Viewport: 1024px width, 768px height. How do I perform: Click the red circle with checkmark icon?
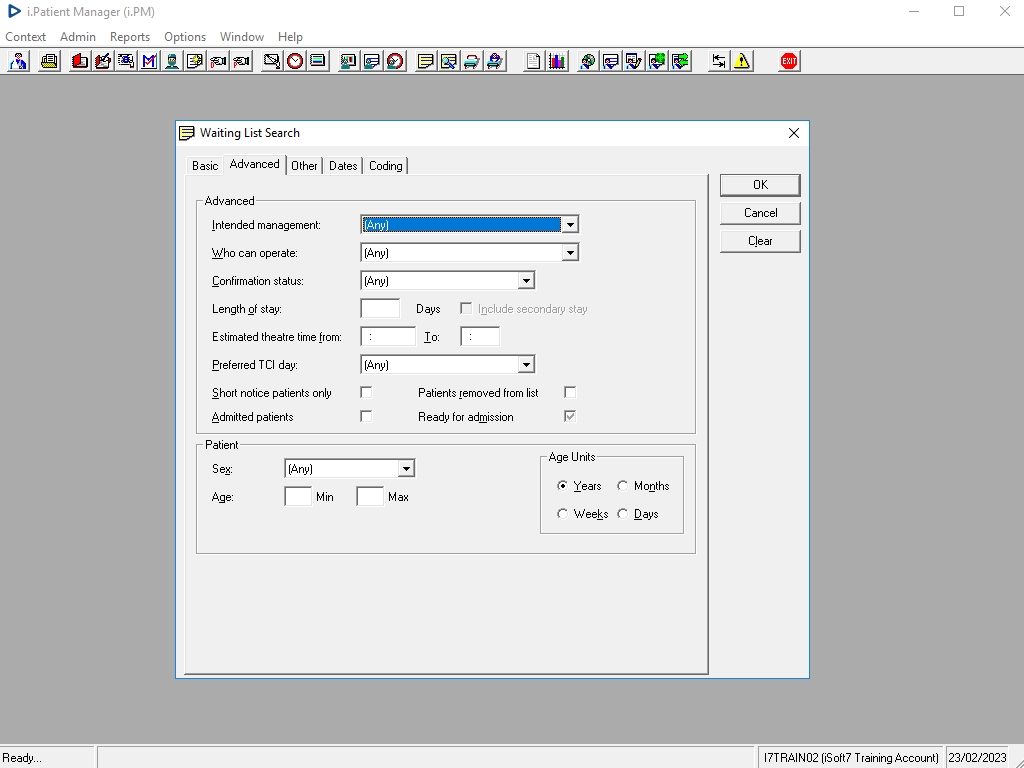pyautogui.click(x=395, y=61)
